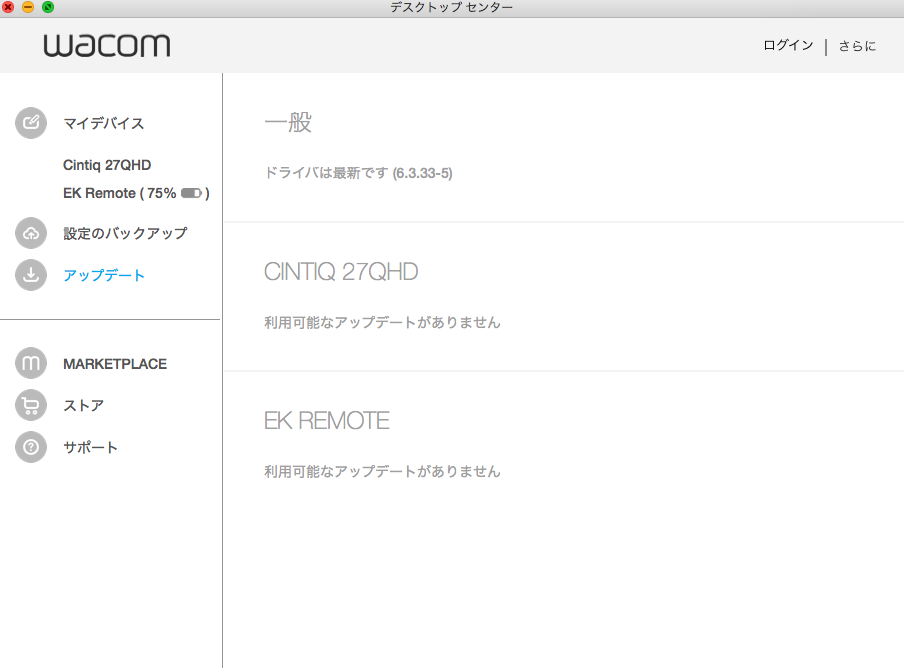
Task: Click the My Devices tablet icon
Action: click(31, 123)
